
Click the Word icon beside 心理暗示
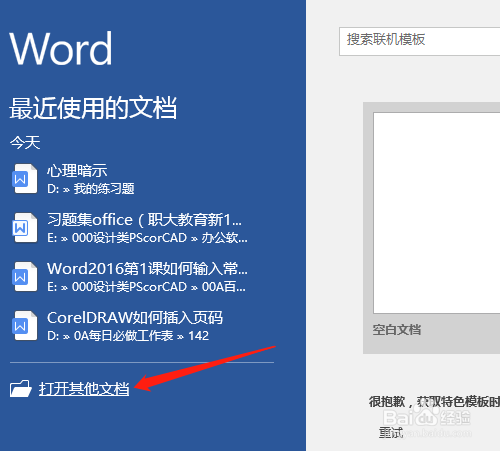coord(25,179)
